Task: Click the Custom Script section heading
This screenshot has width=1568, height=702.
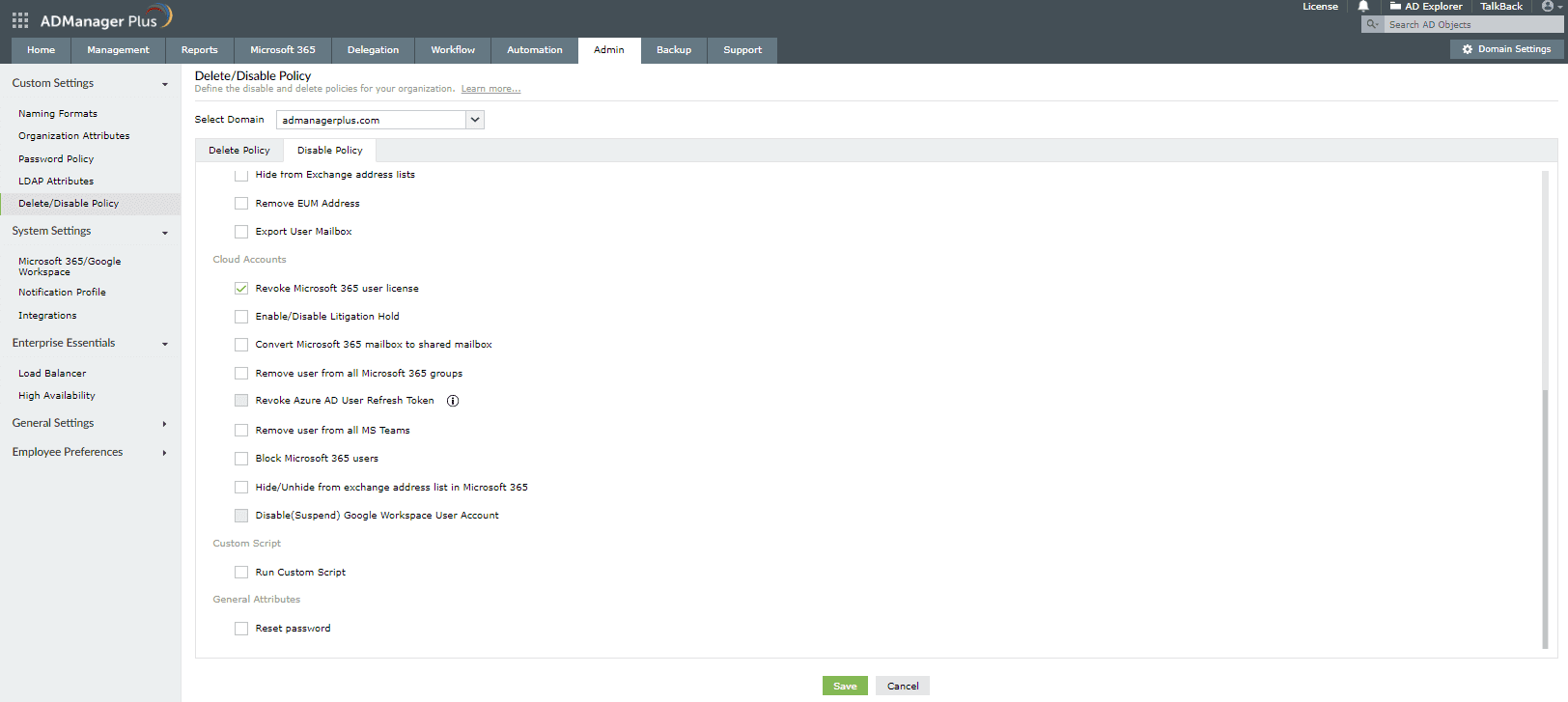Action: coord(247,544)
